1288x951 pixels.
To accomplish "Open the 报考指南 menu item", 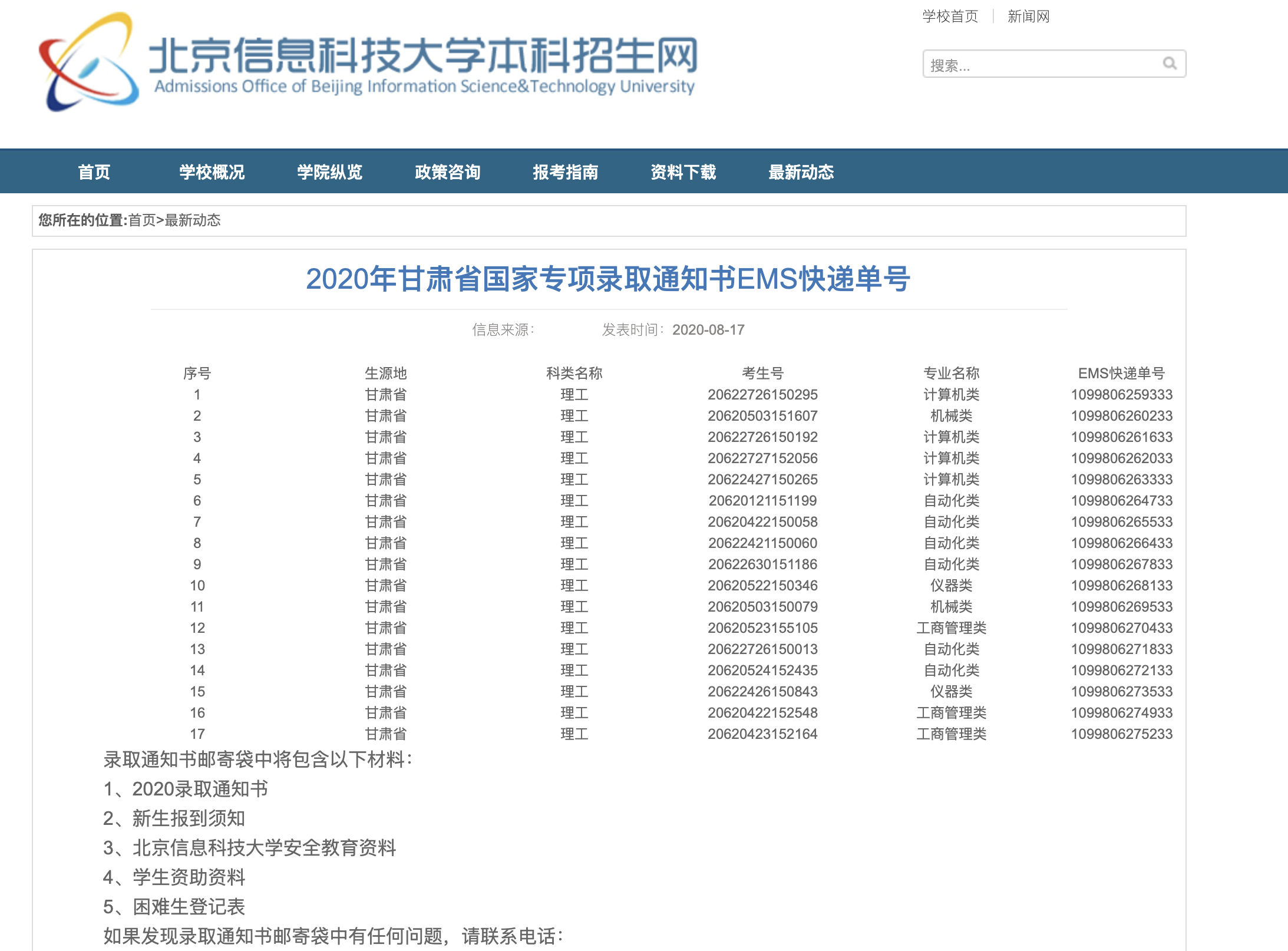I will point(566,172).
